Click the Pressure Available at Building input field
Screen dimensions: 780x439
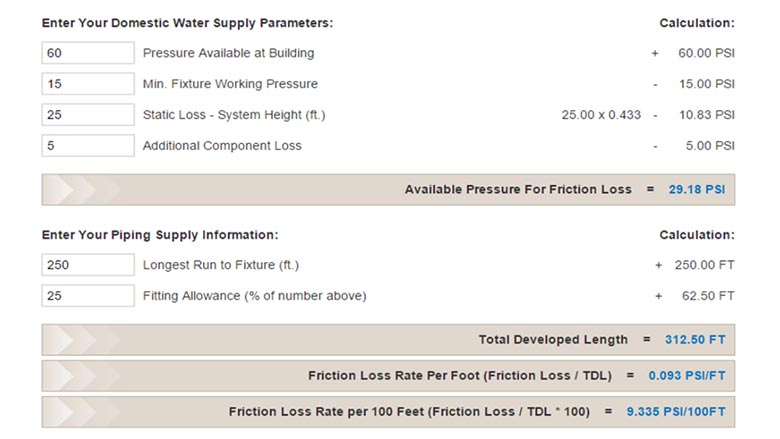(88, 53)
